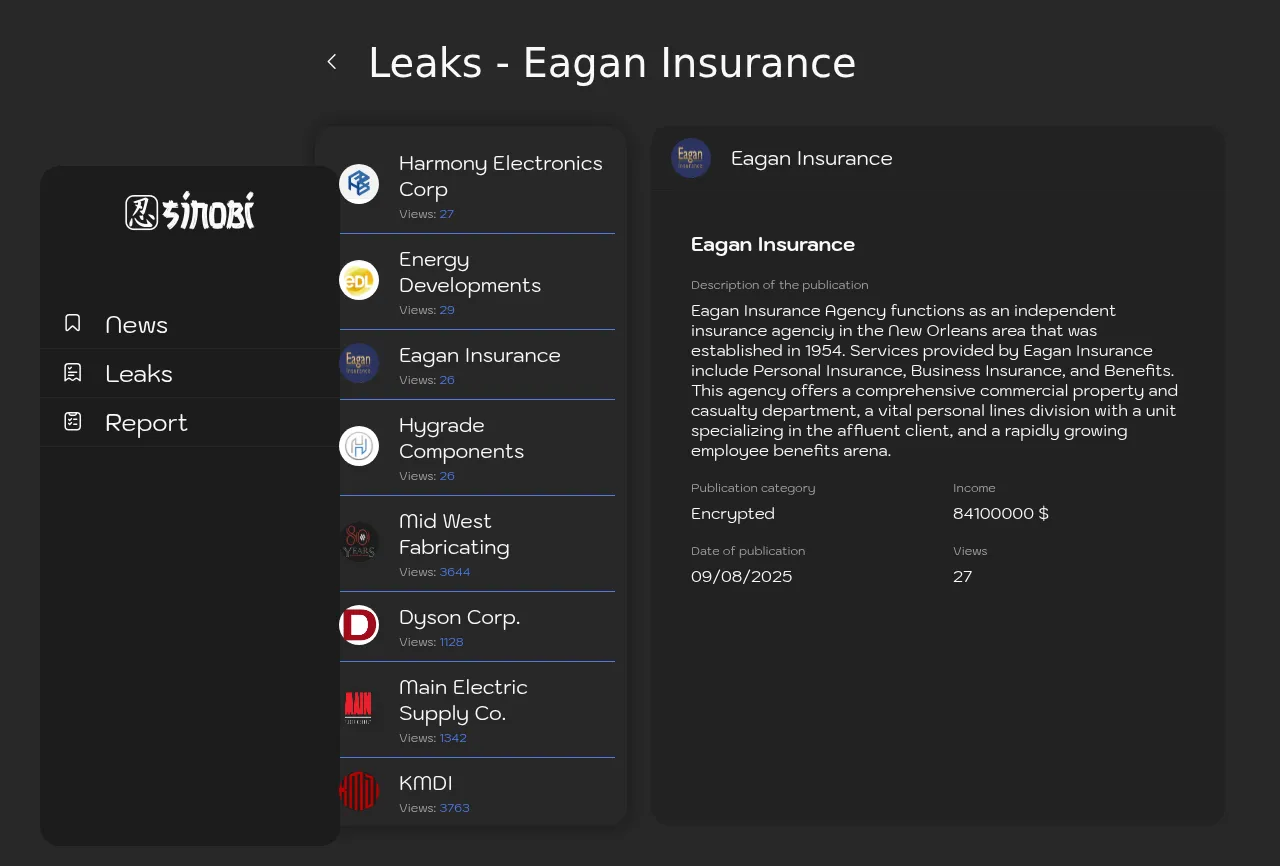Click the KMDI logo in the list
The height and width of the screenshot is (866, 1280).
pyautogui.click(x=359, y=791)
